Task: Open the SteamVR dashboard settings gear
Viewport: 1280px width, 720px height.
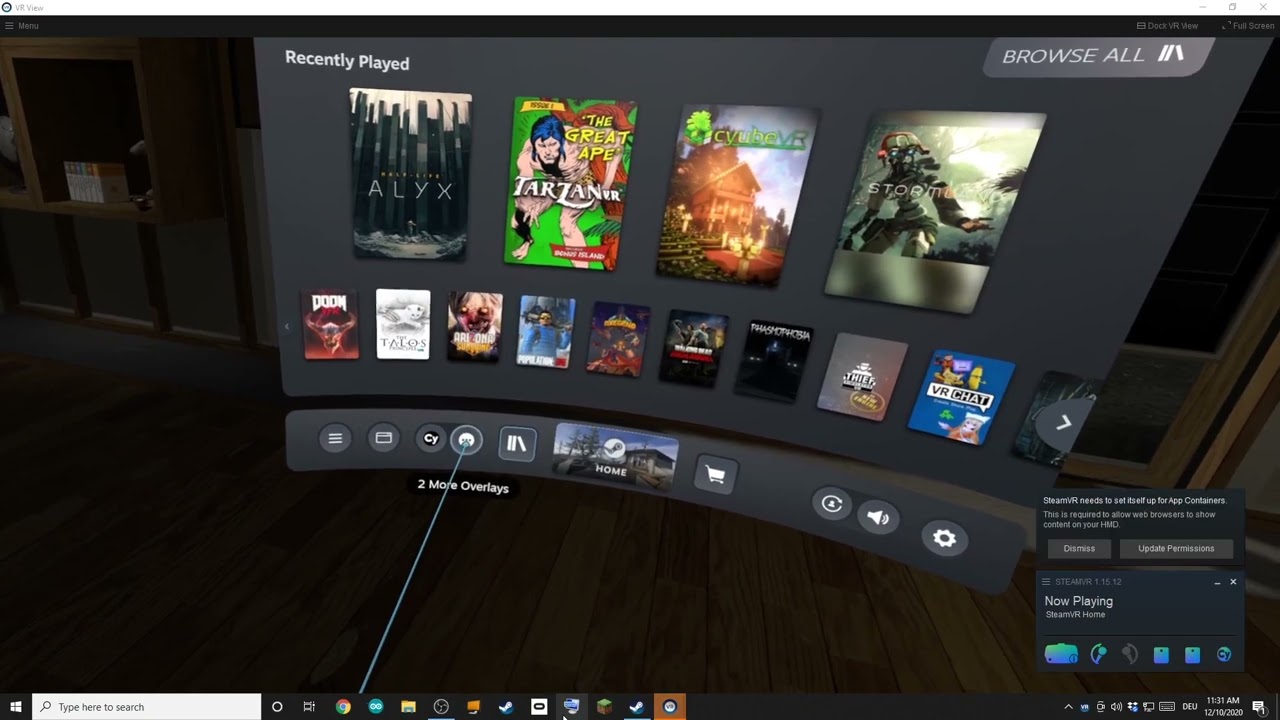Action: point(944,539)
